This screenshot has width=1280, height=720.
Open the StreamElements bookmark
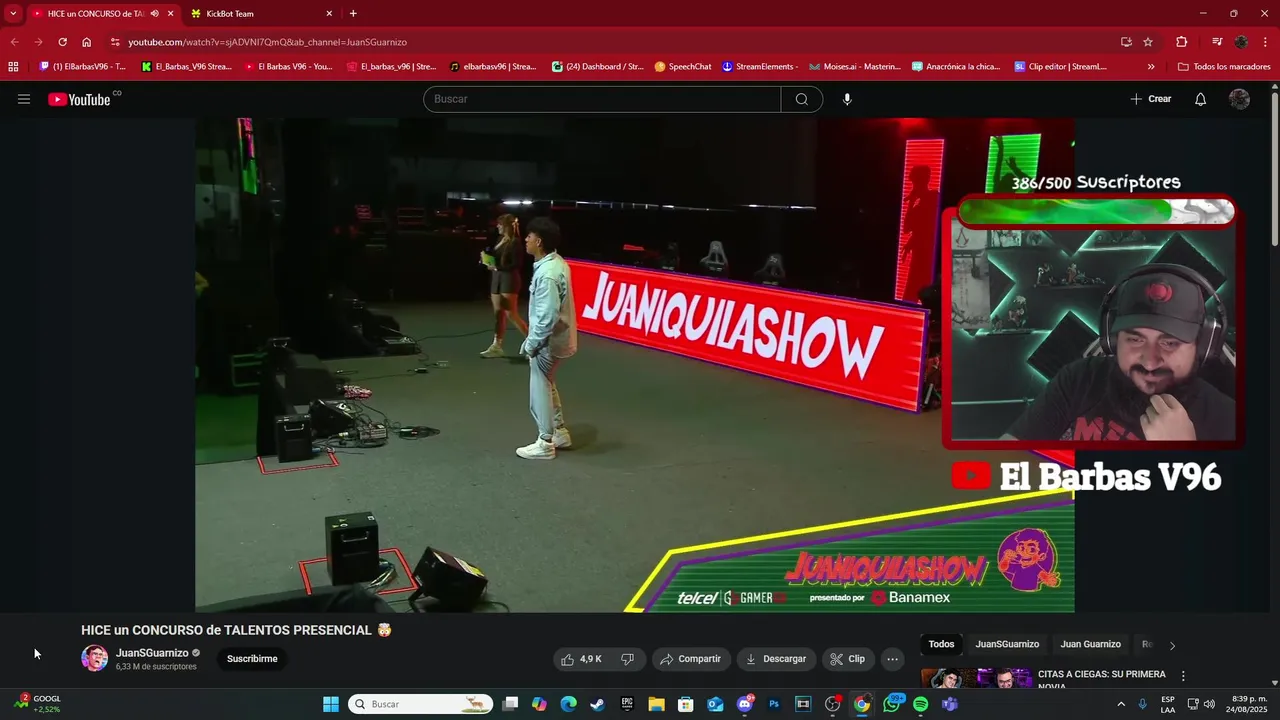[x=760, y=67]
